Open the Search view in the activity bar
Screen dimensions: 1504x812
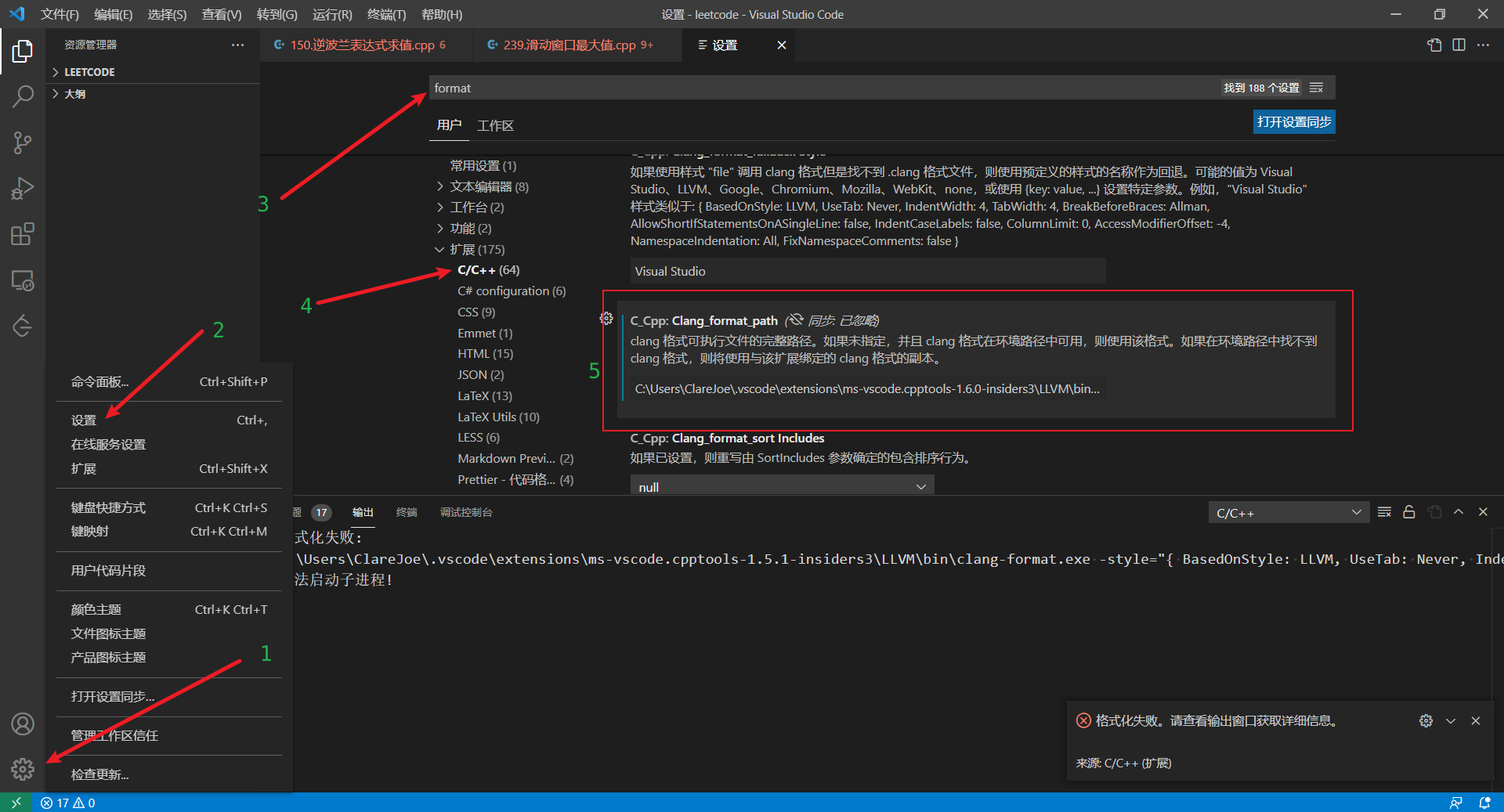tap(23, 97)
